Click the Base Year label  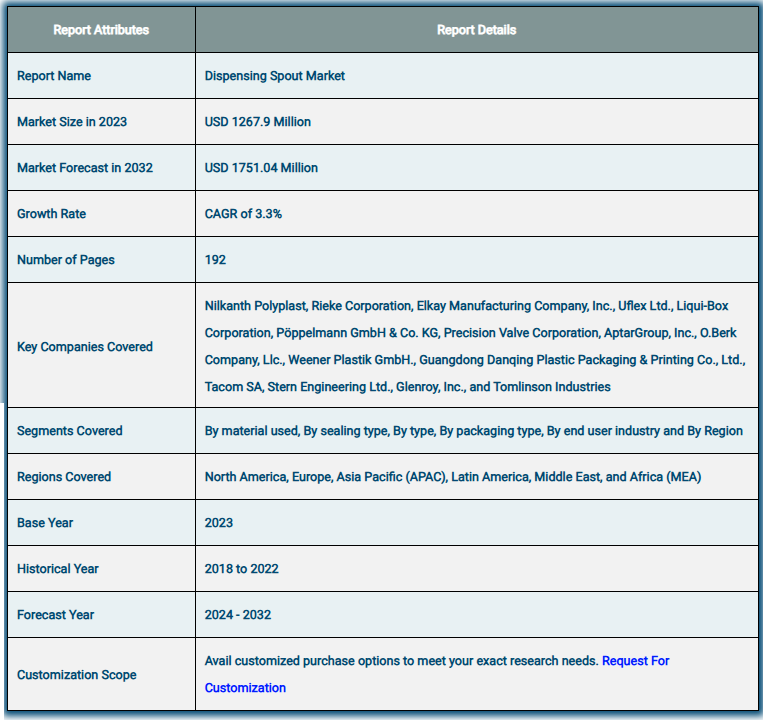coord(45,523)
